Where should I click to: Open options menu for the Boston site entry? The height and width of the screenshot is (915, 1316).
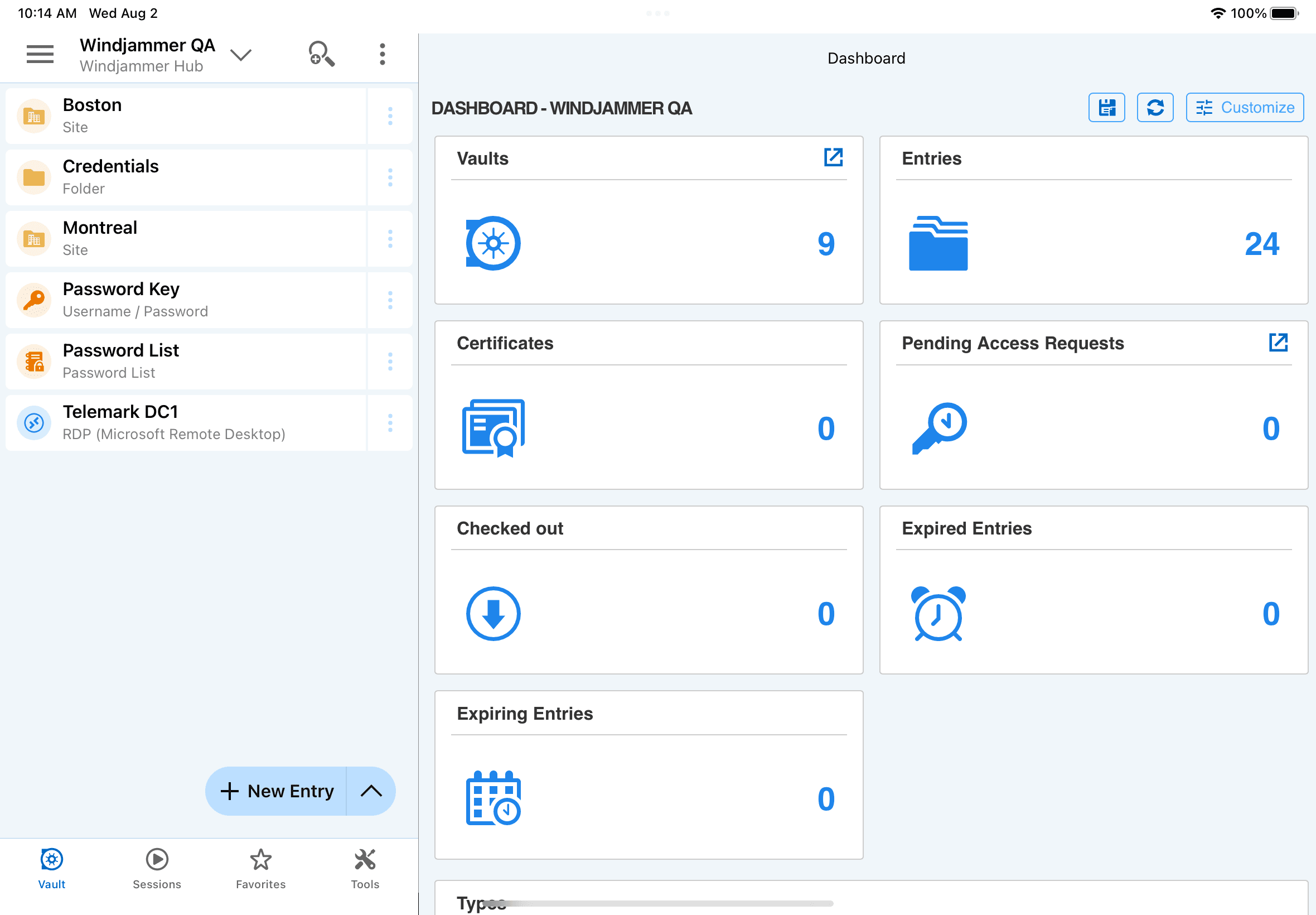coord(390,116)
